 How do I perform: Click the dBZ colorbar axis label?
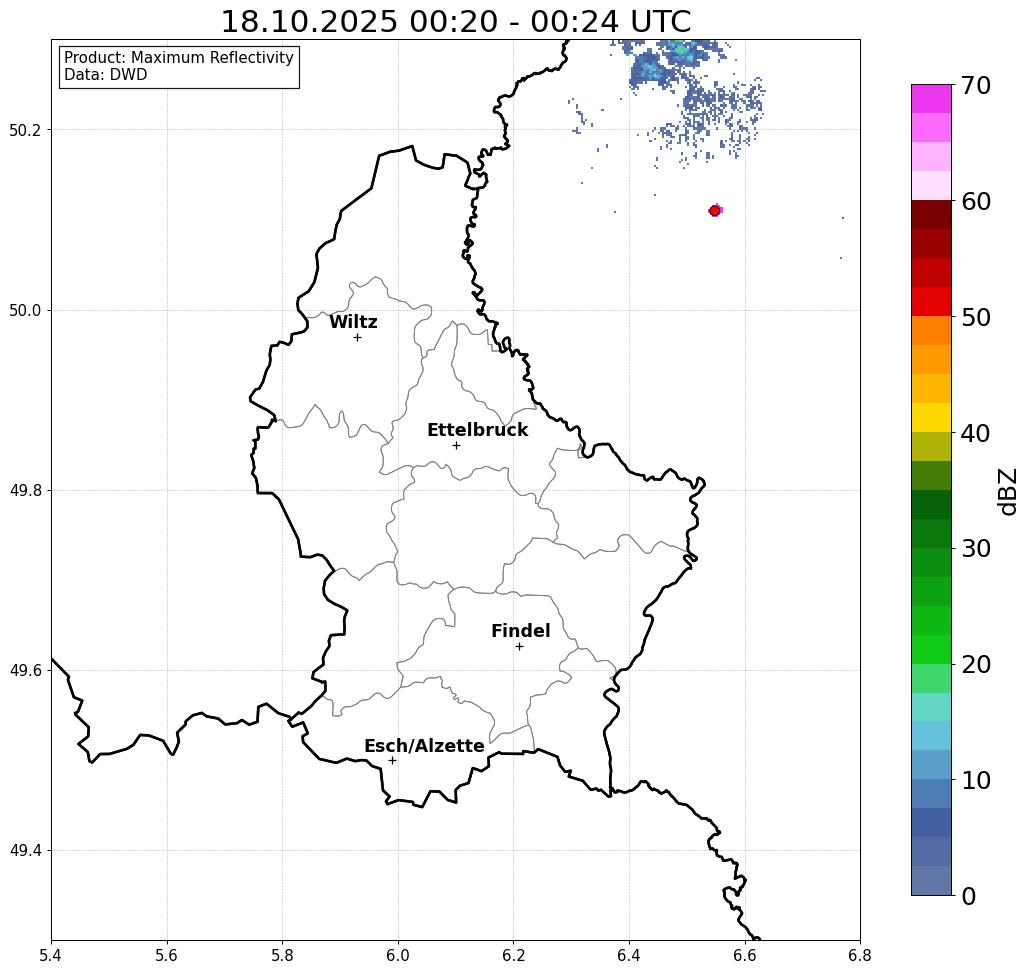pos(1009,491)
